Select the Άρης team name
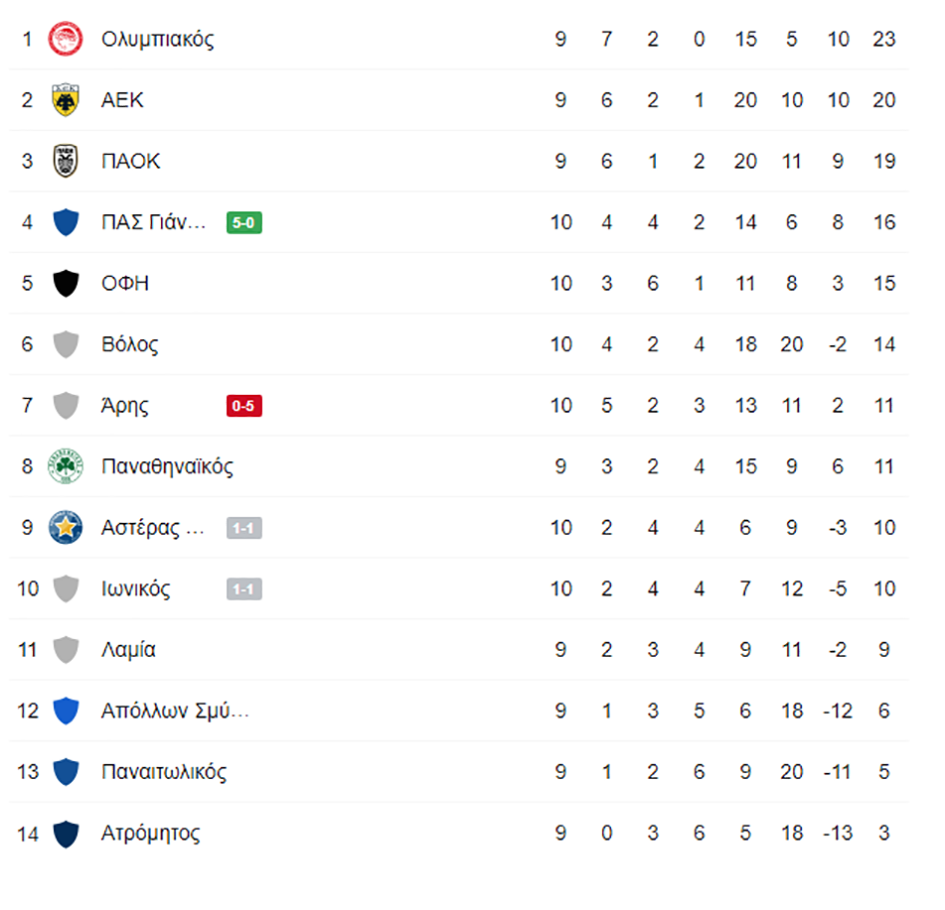Viewport: 945px width, 910px height. click(x=125, y=406)
